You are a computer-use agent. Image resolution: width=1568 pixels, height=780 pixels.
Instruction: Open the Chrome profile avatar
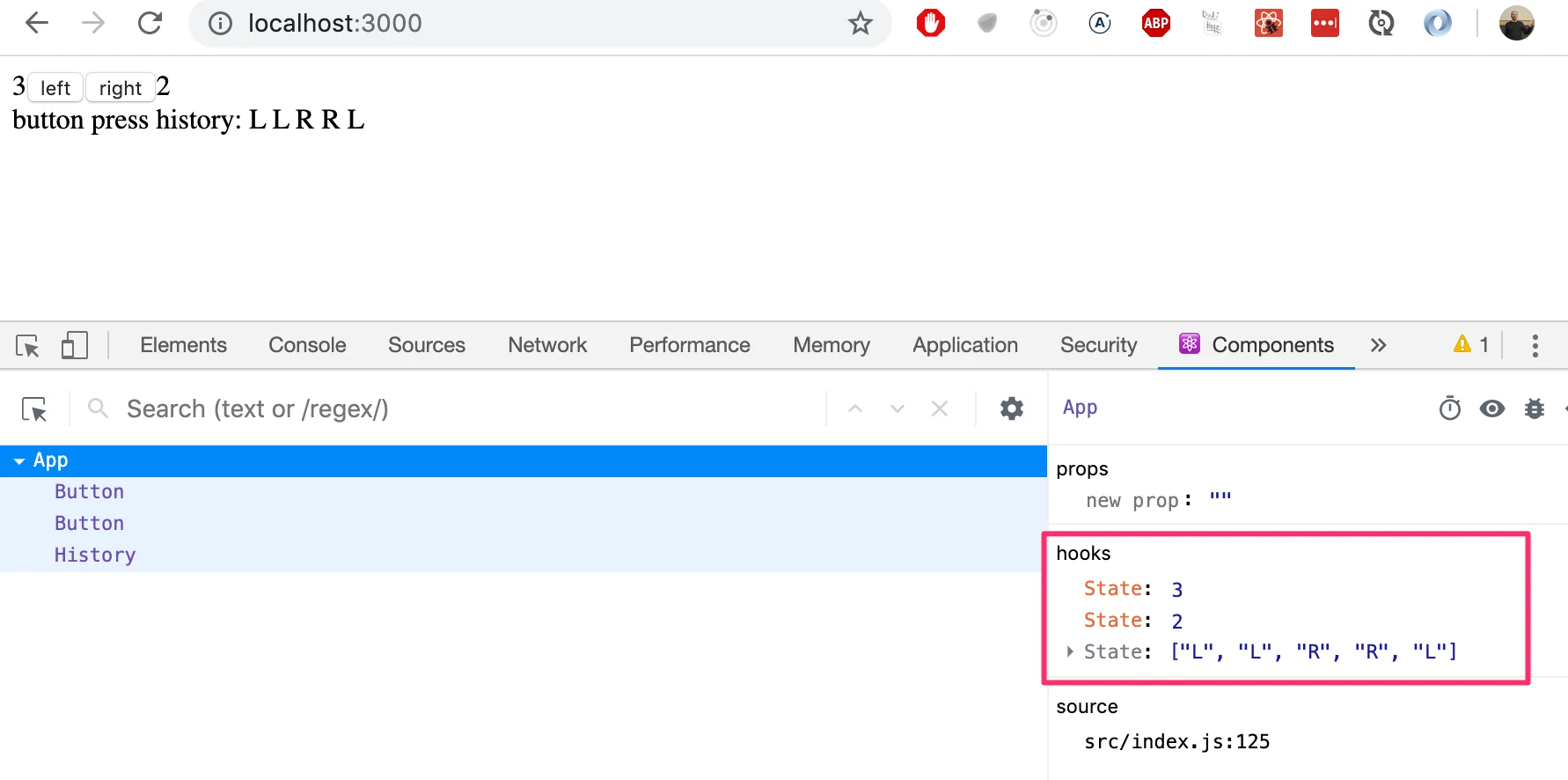point(1517,23)
